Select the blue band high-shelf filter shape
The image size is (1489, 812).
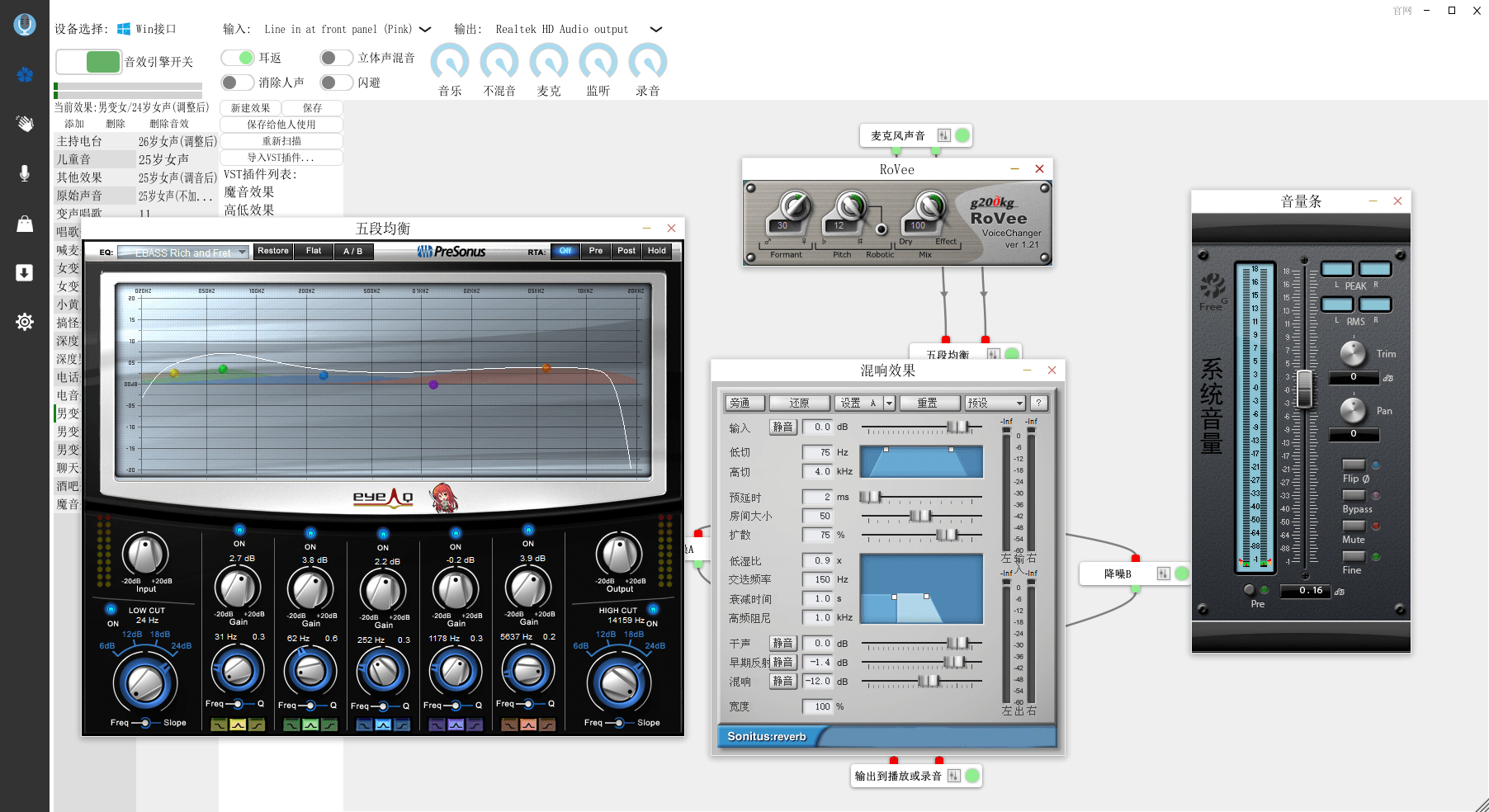tap(401, 725)
